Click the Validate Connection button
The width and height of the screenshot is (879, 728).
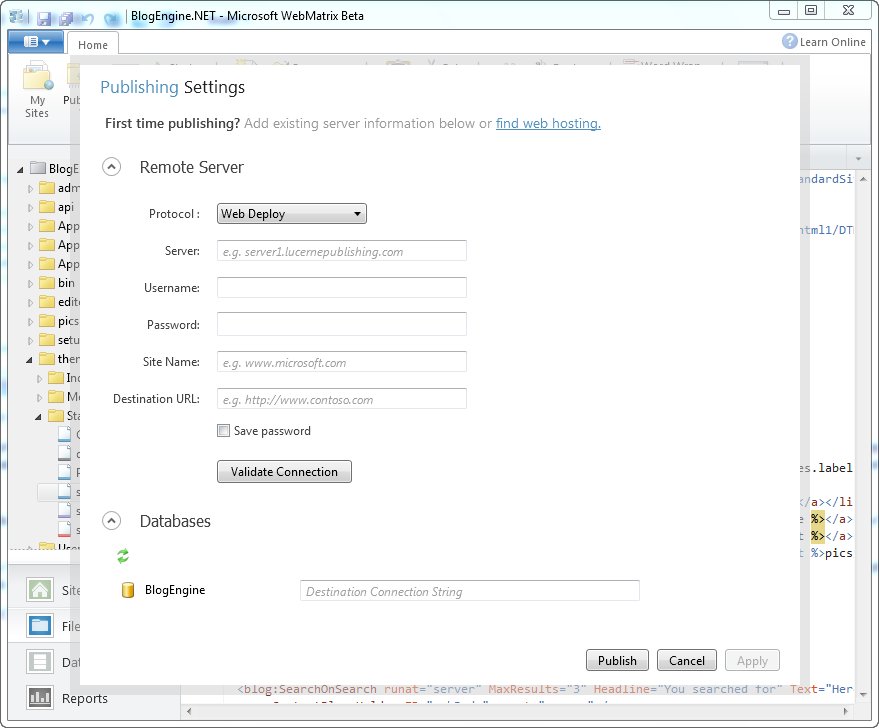click(284, 471)
